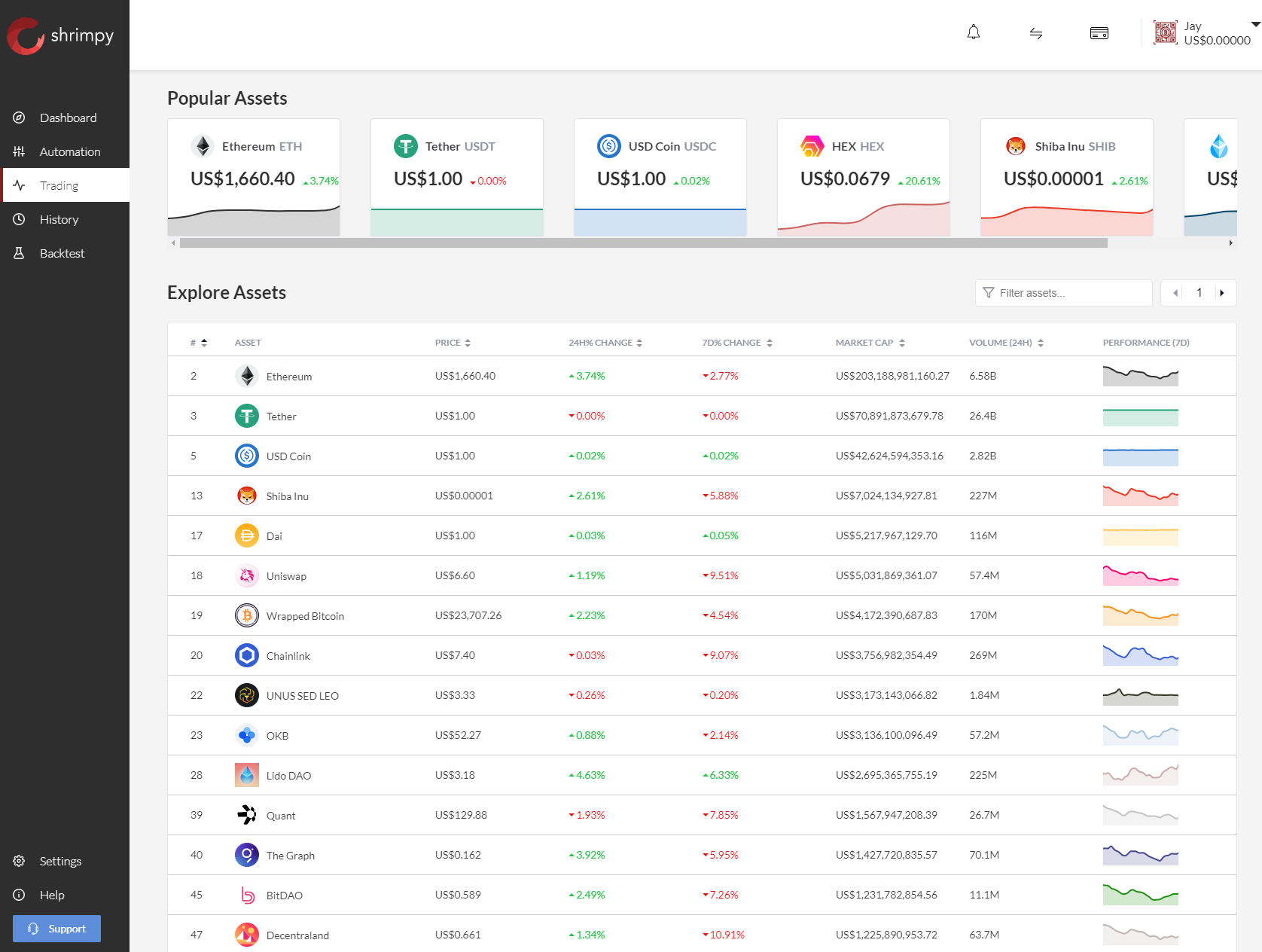Sort table by # rank column
The height and width of the screenshot is (952, 1262).
click(x=199, y=343)
